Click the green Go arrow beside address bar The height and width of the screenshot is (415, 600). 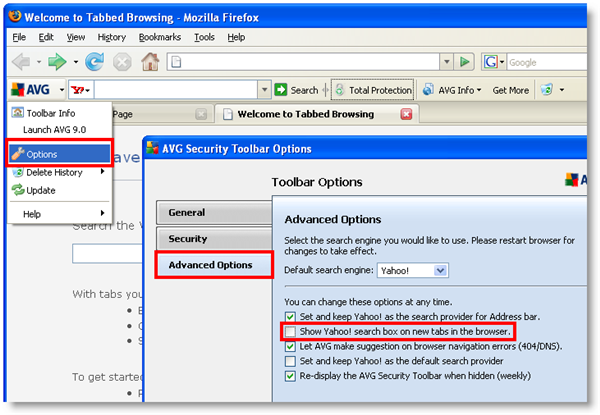(x=464, y=62)
